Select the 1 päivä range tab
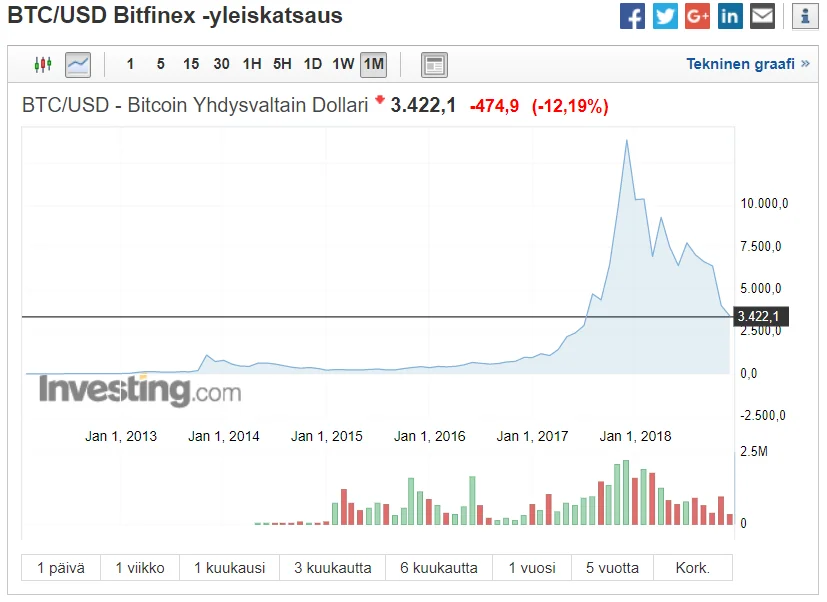Image resolution: width=827 pixels, height=602 pixels. pyautogui.click(x=61, y=568)
